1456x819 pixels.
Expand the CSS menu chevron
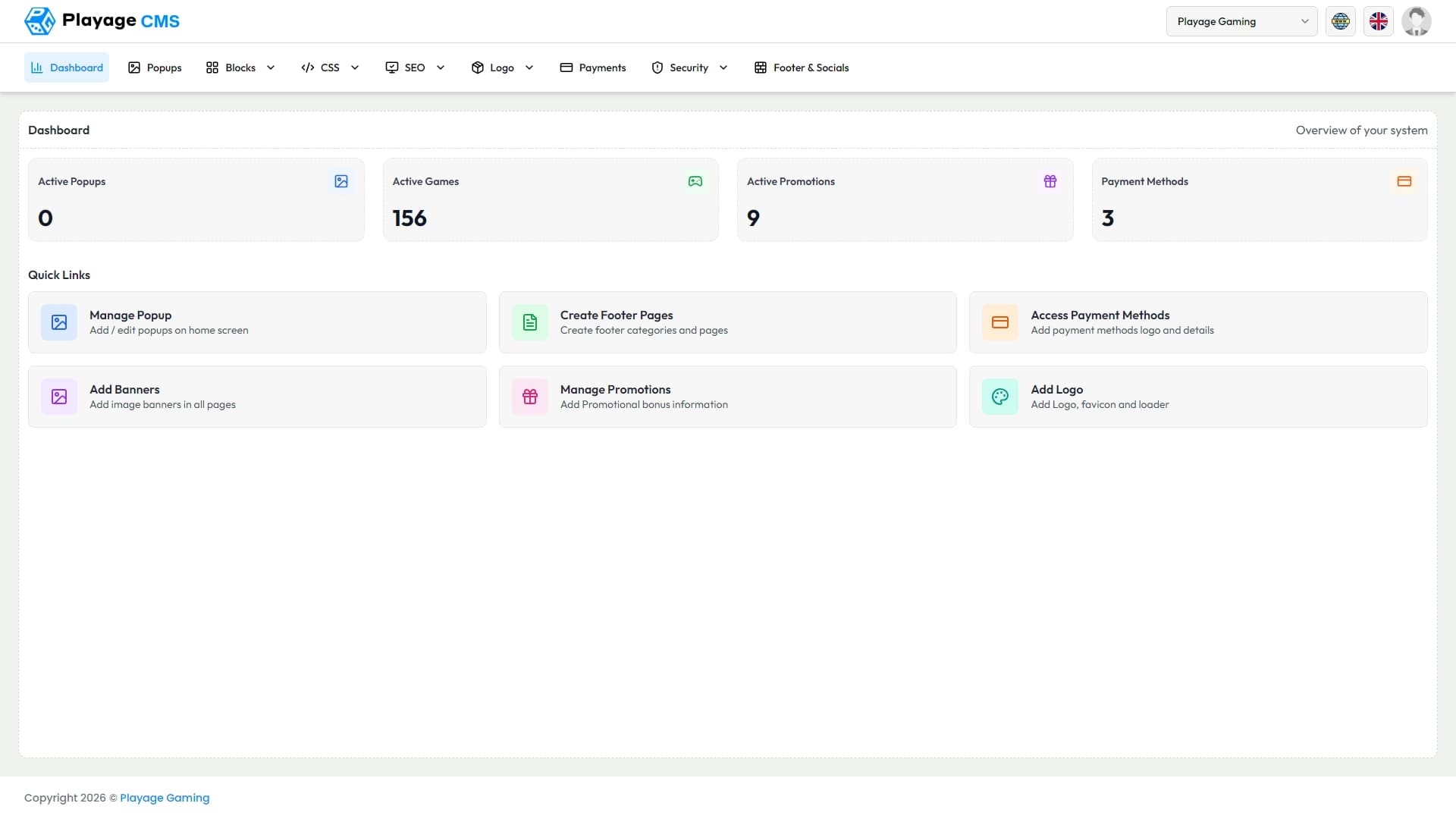(354, 67)
